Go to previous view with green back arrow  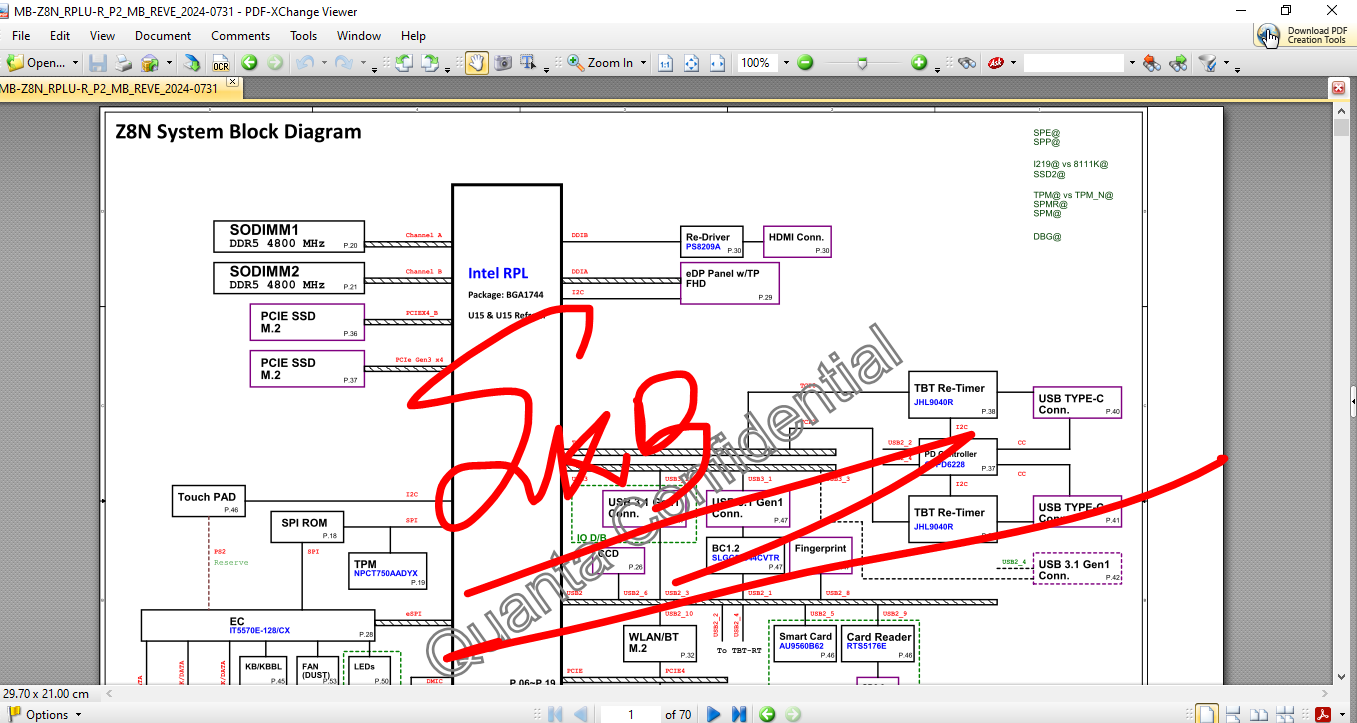pyautogui.click(x=249, y=63)
